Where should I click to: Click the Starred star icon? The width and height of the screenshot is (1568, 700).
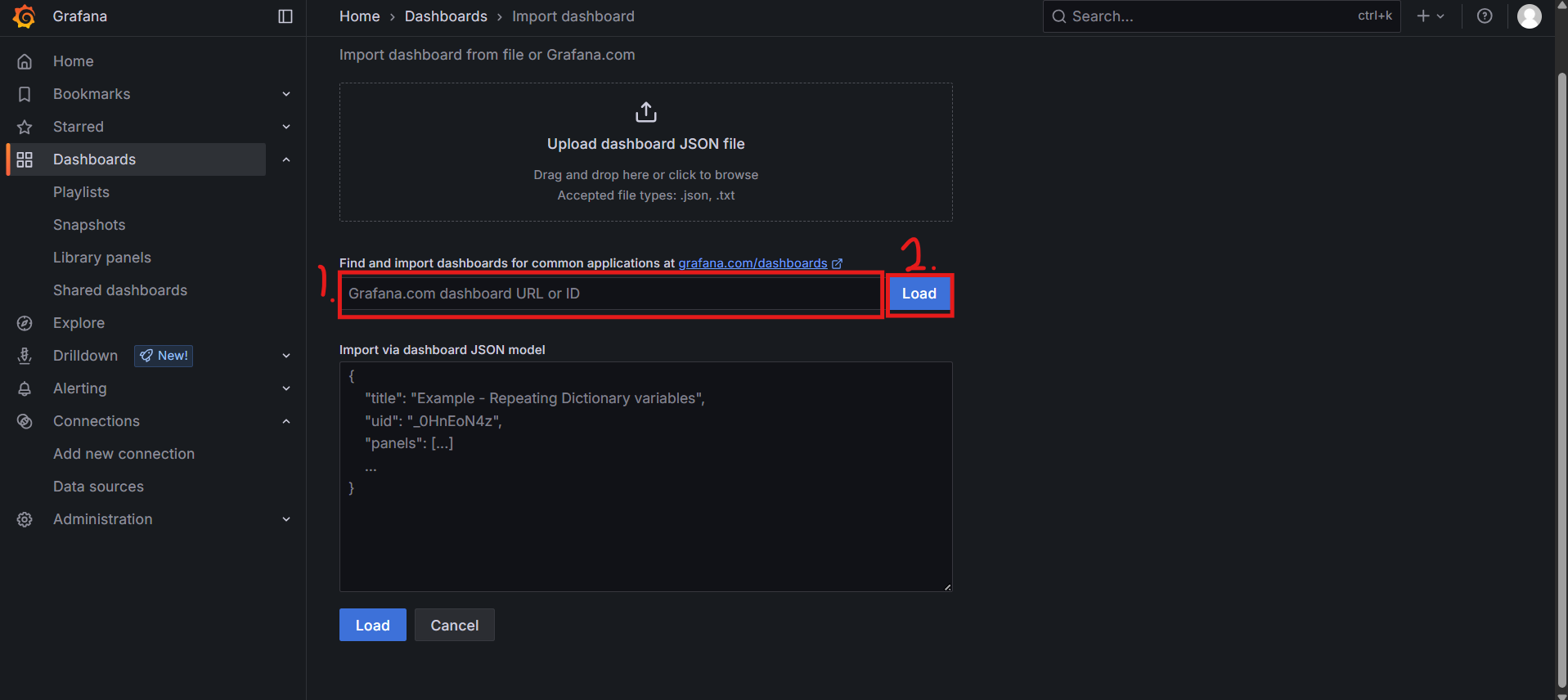coord(25,127)
